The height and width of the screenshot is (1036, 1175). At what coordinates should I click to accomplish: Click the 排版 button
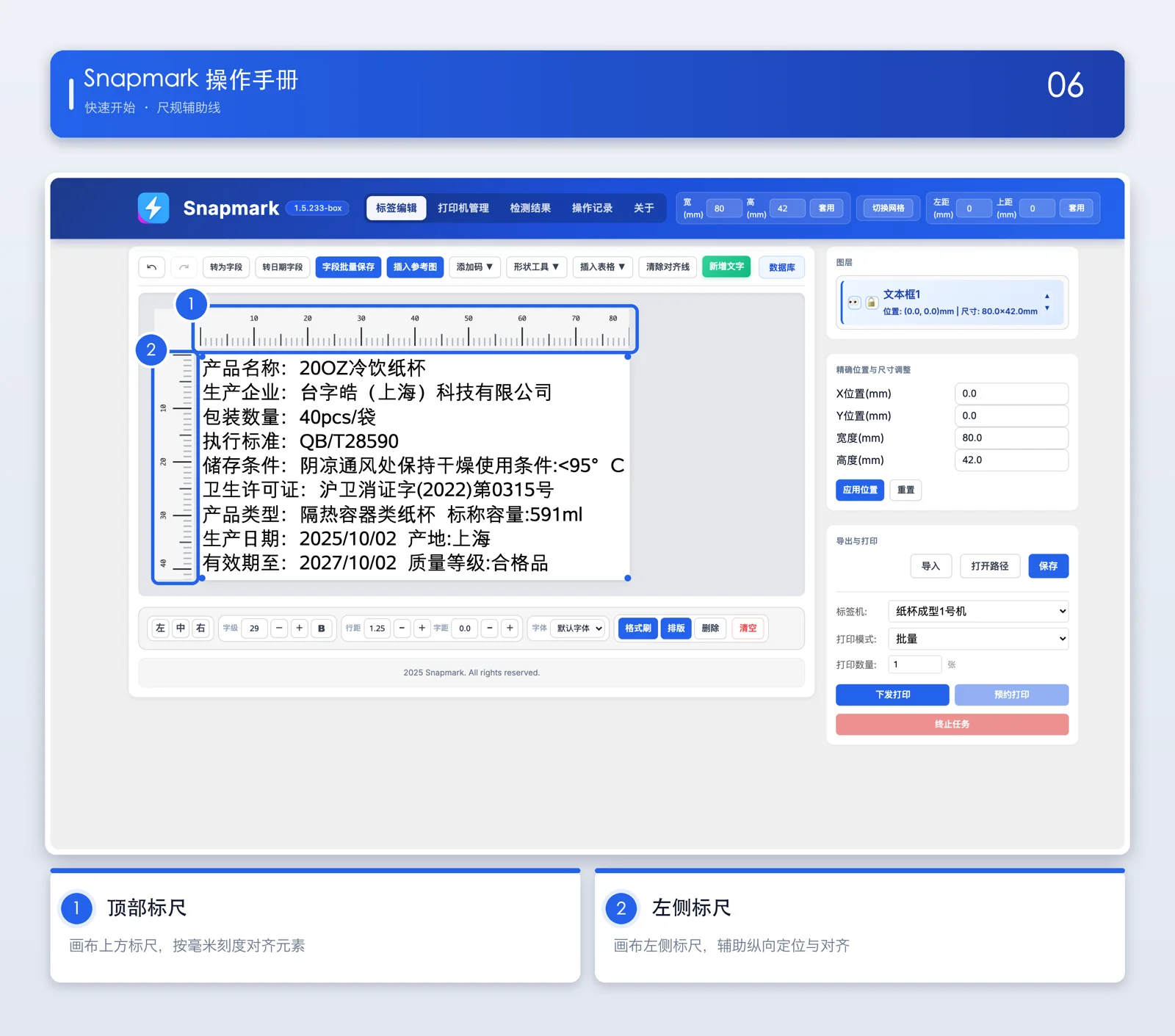coord(676,629)
